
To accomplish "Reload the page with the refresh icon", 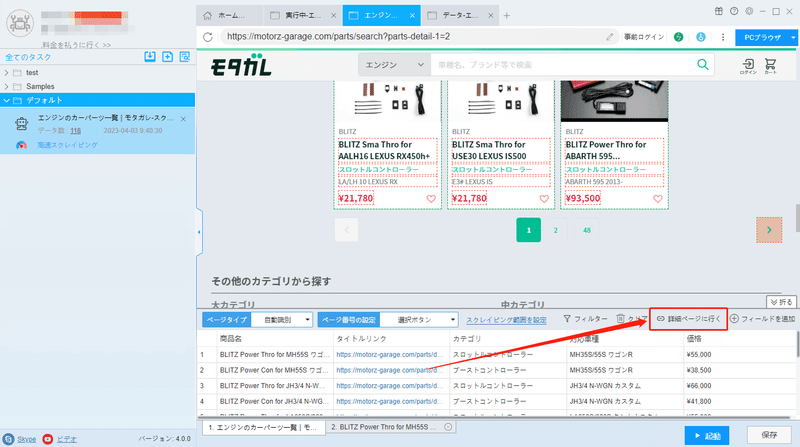I will pos(208,37).
